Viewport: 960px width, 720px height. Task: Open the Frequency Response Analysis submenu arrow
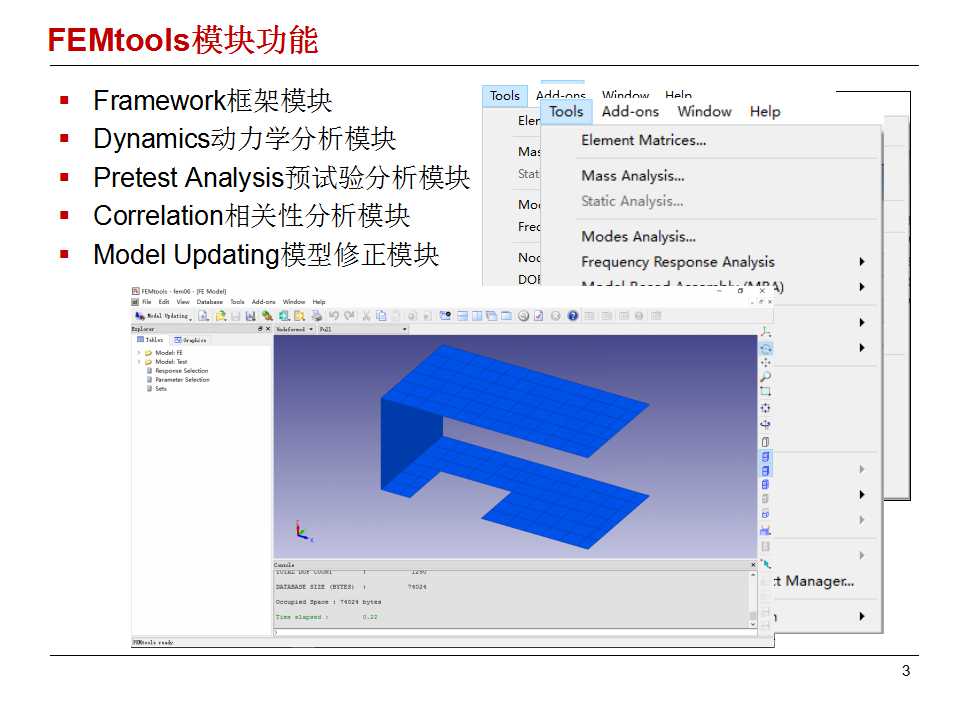(x=861, y=261)
